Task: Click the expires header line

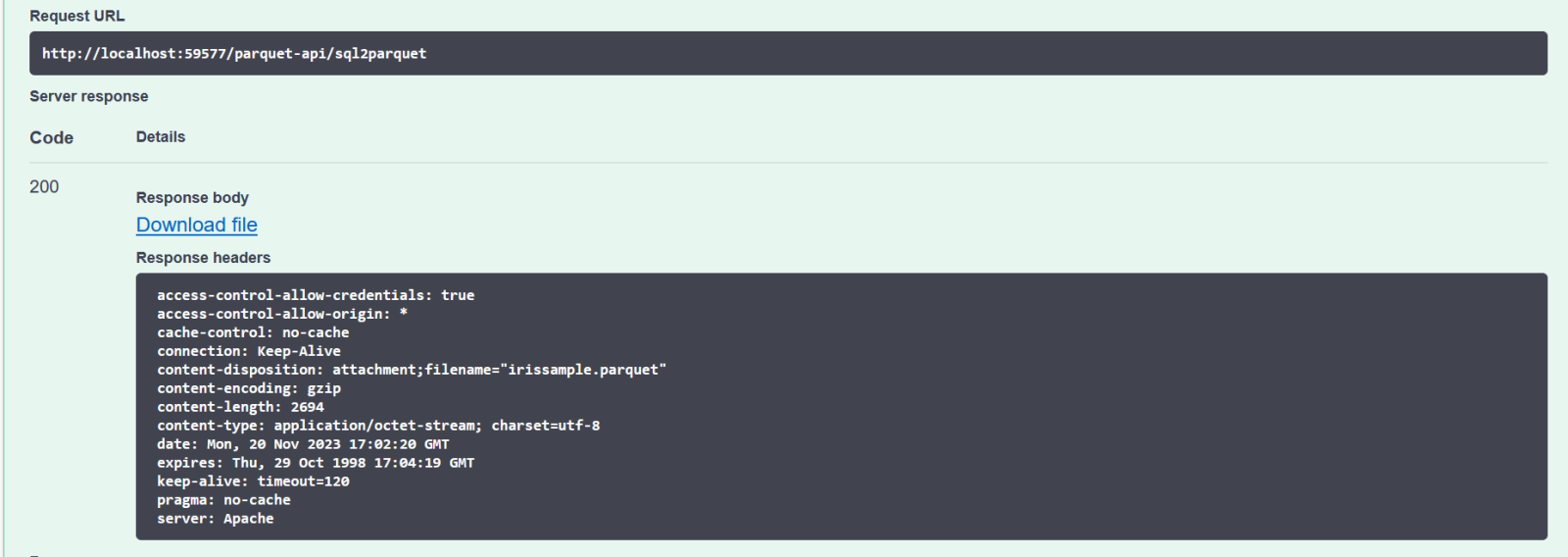Action: click(316, 463)
